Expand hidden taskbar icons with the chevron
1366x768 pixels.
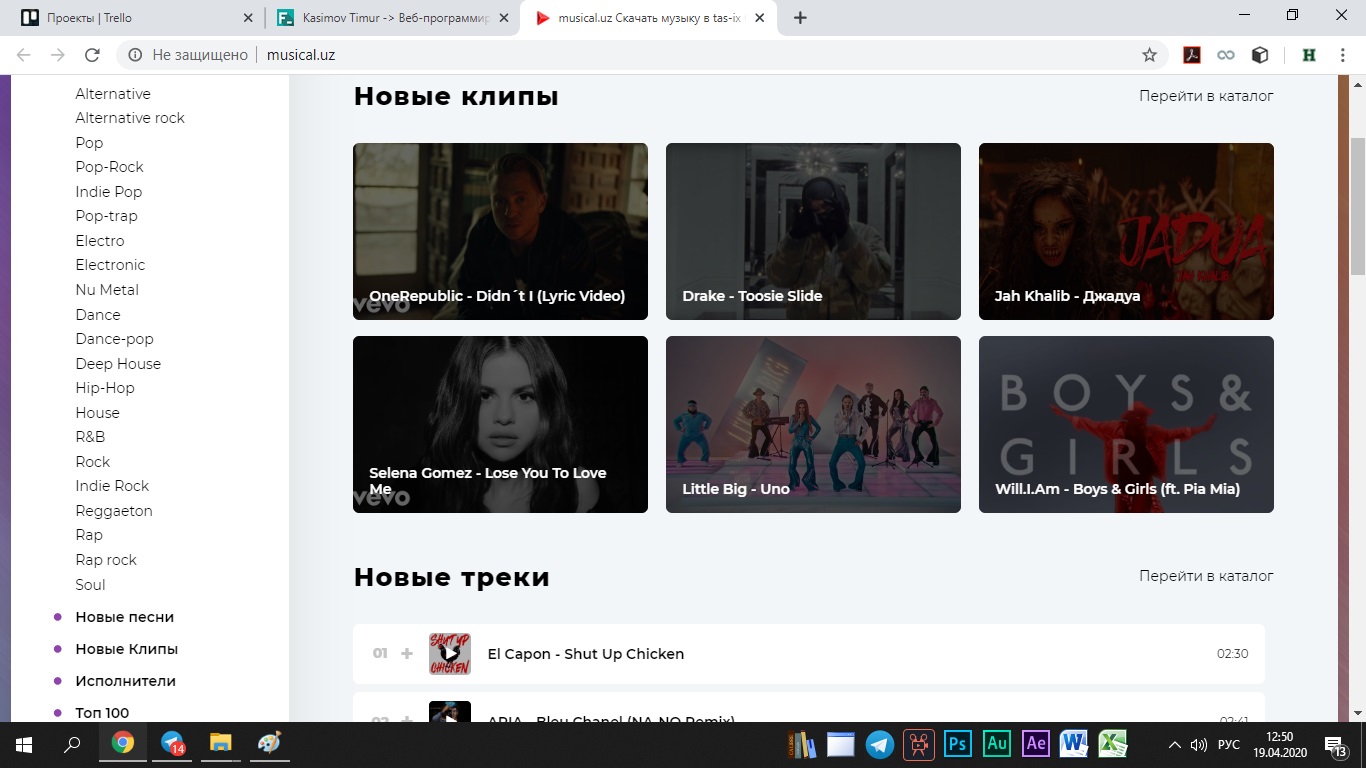click(1176, 744)
